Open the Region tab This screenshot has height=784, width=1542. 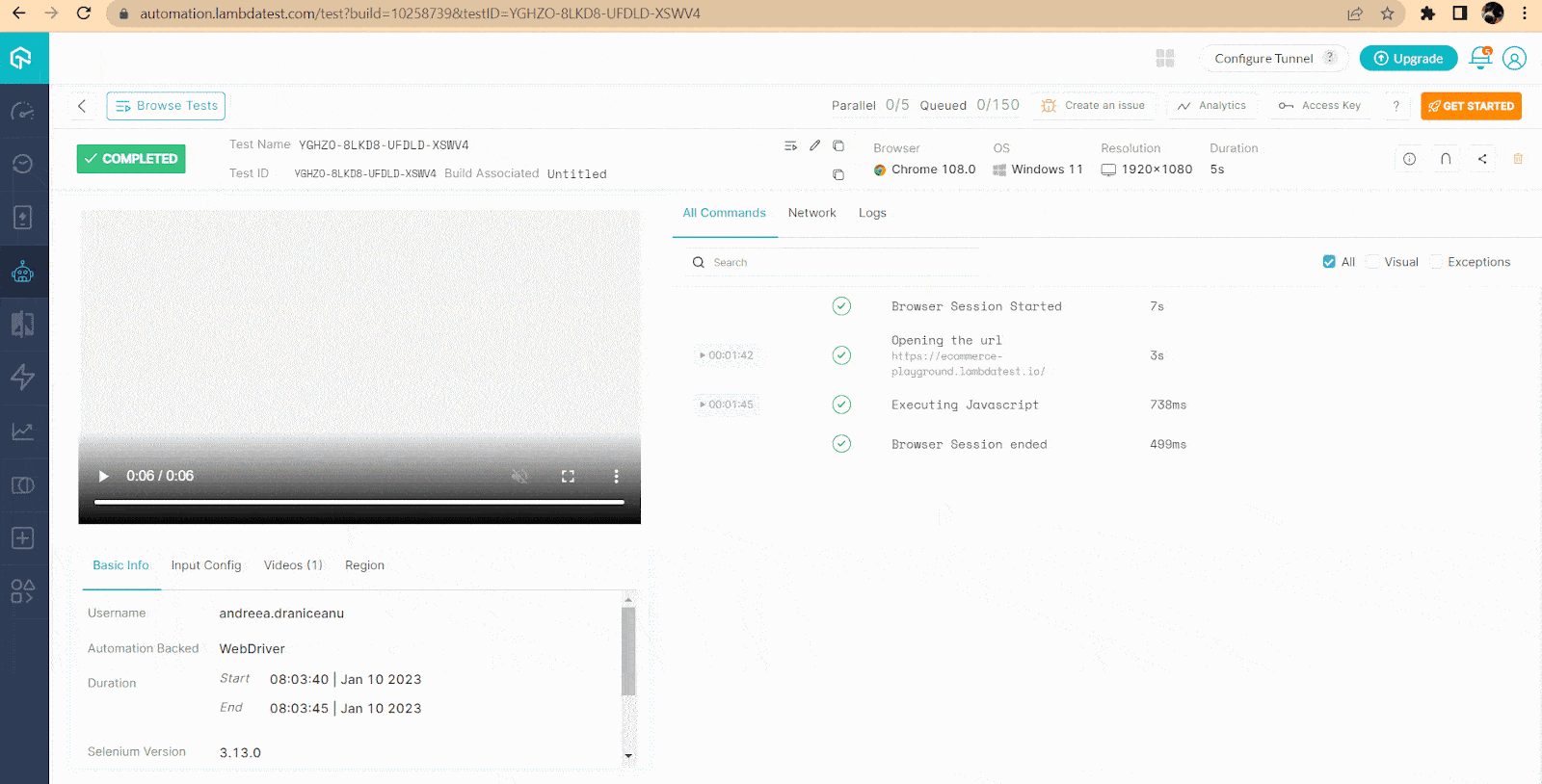click(x=364, y=565)
